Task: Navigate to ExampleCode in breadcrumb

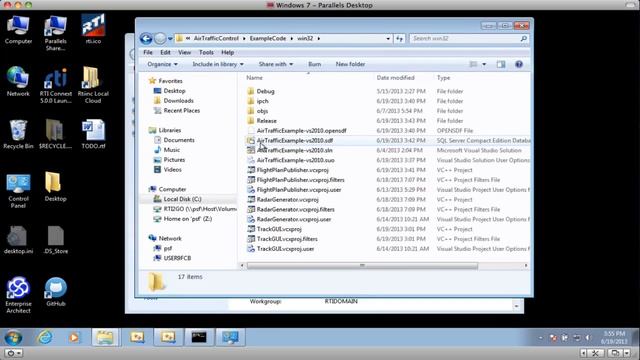Action: pos(268,38)
